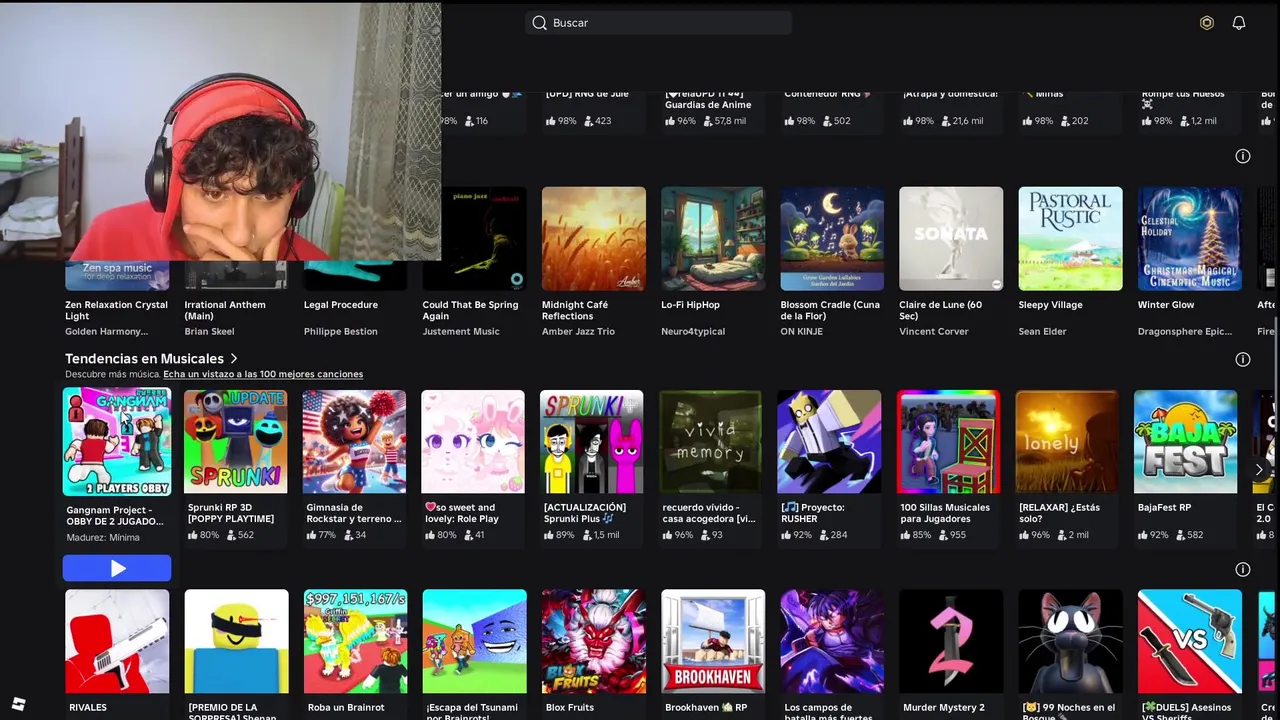The image size is (1280, 720).
Task: Open the Robux icon in top bar
Action: (x=1207, y=23)
